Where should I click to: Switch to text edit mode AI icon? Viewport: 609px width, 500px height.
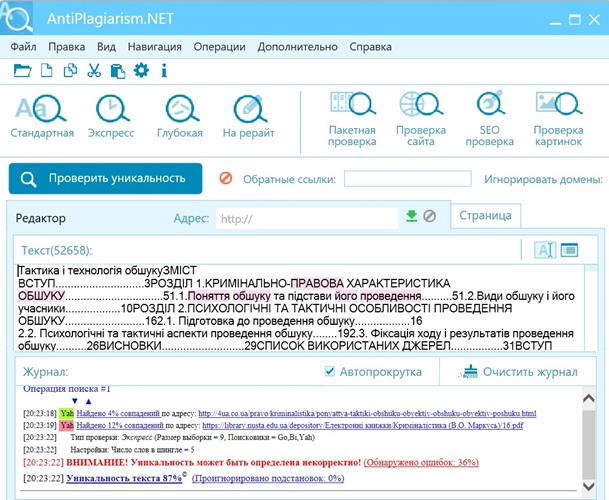(545, 250)
